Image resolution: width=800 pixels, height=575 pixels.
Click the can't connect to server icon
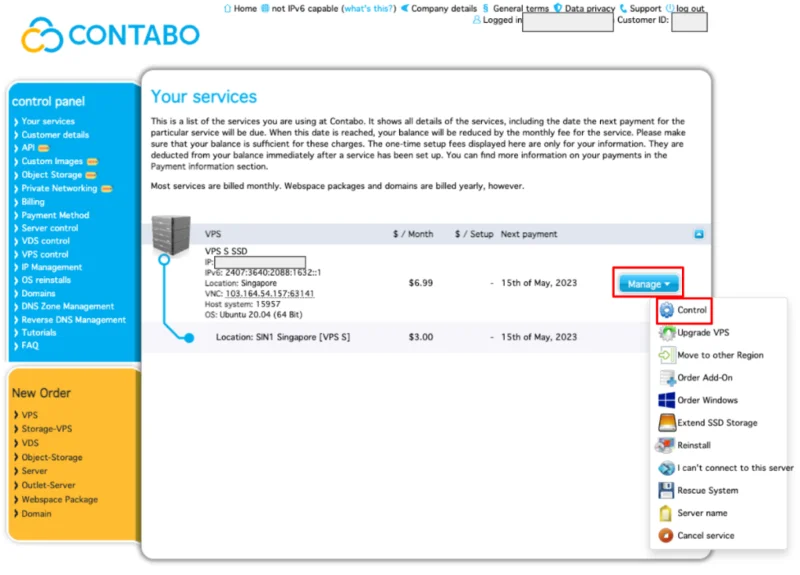pyautogui.click(x=666, y=467)
